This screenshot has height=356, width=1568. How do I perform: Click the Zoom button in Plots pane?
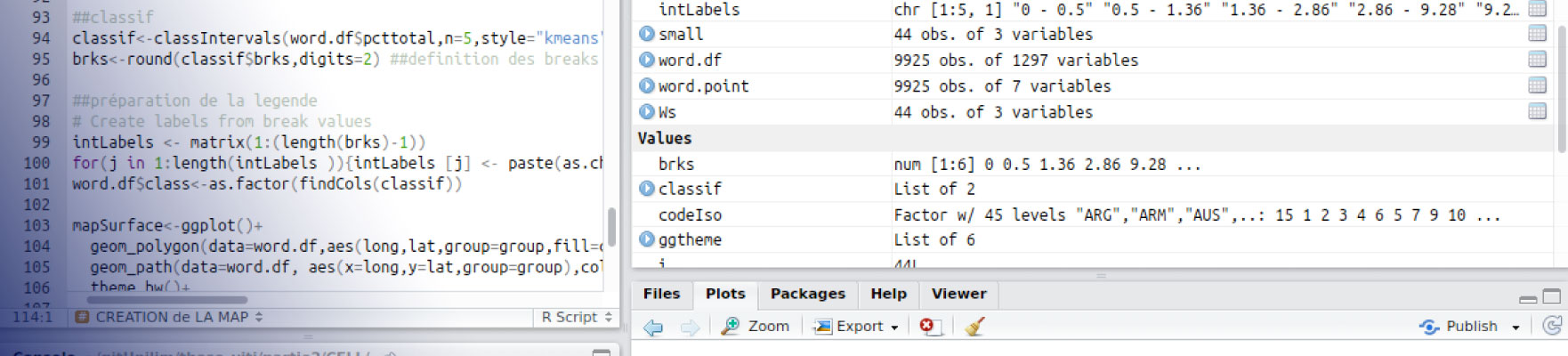tap(756, 327)
